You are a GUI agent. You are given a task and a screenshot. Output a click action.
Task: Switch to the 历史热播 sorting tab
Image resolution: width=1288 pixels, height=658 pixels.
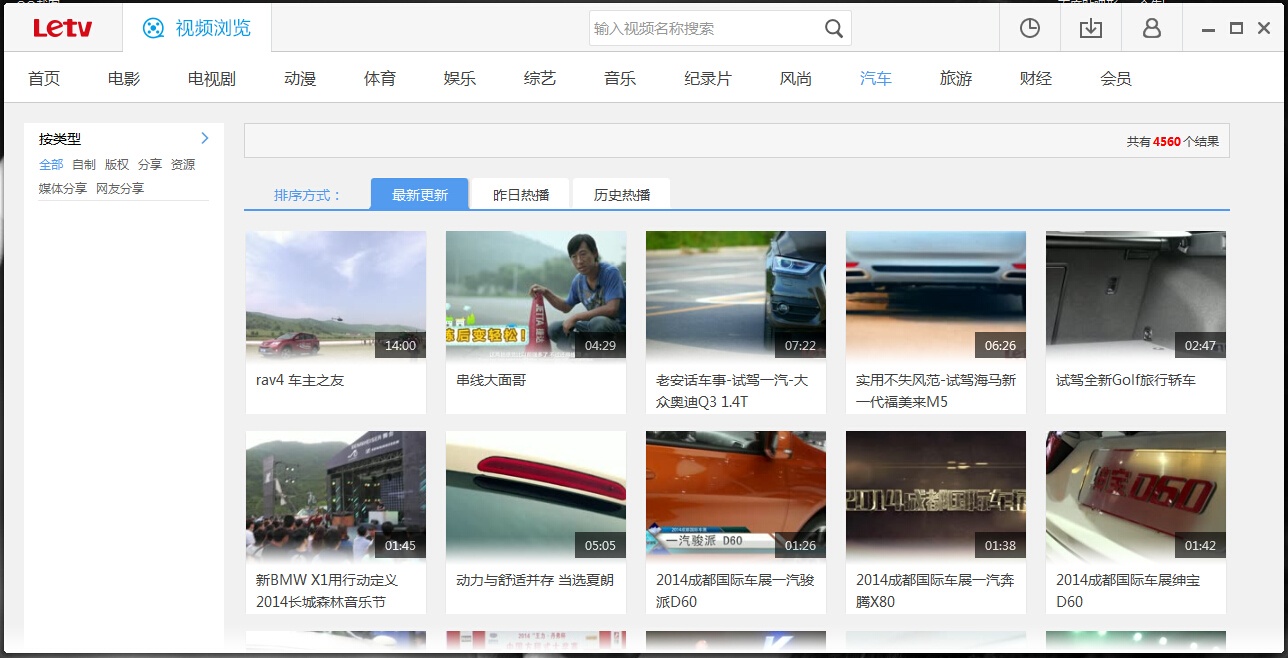click(x=620, y=193)
